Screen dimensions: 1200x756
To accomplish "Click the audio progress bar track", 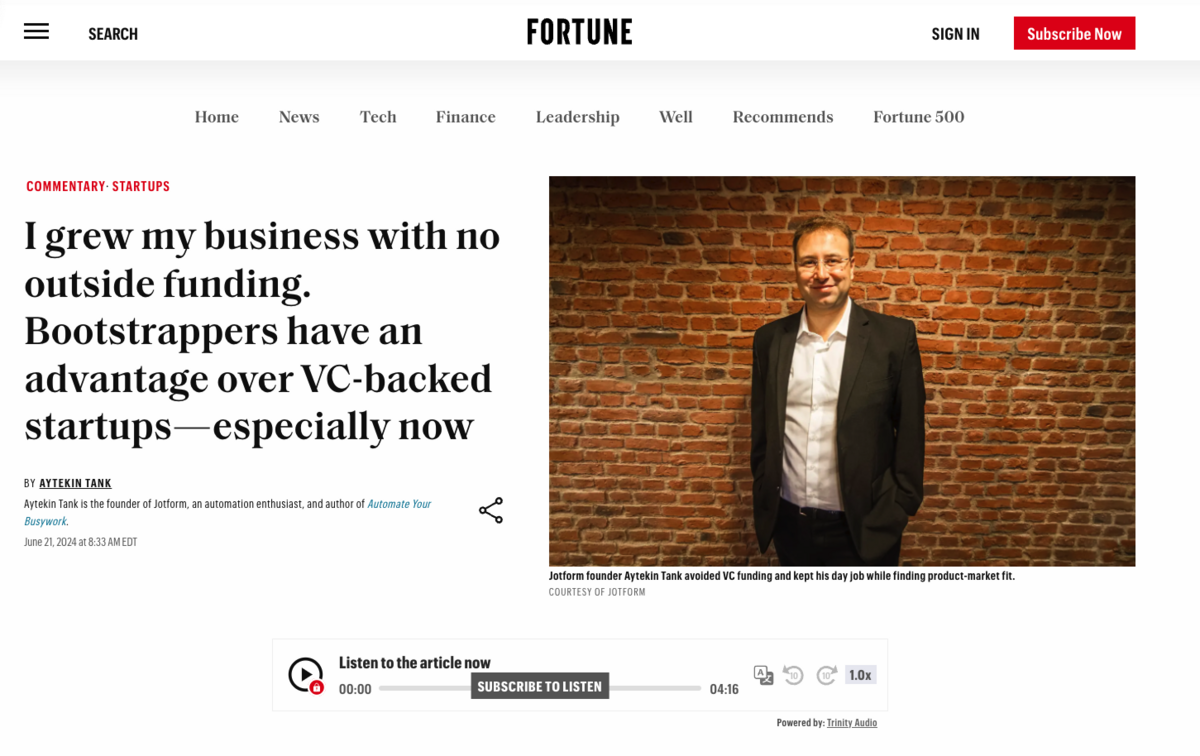I will (655, 688).
